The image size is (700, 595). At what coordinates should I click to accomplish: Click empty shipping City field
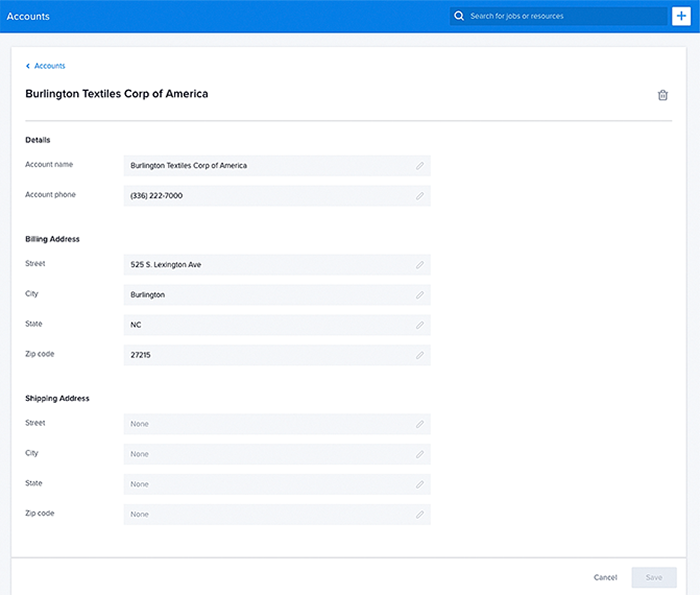click(x=277, y=454)
